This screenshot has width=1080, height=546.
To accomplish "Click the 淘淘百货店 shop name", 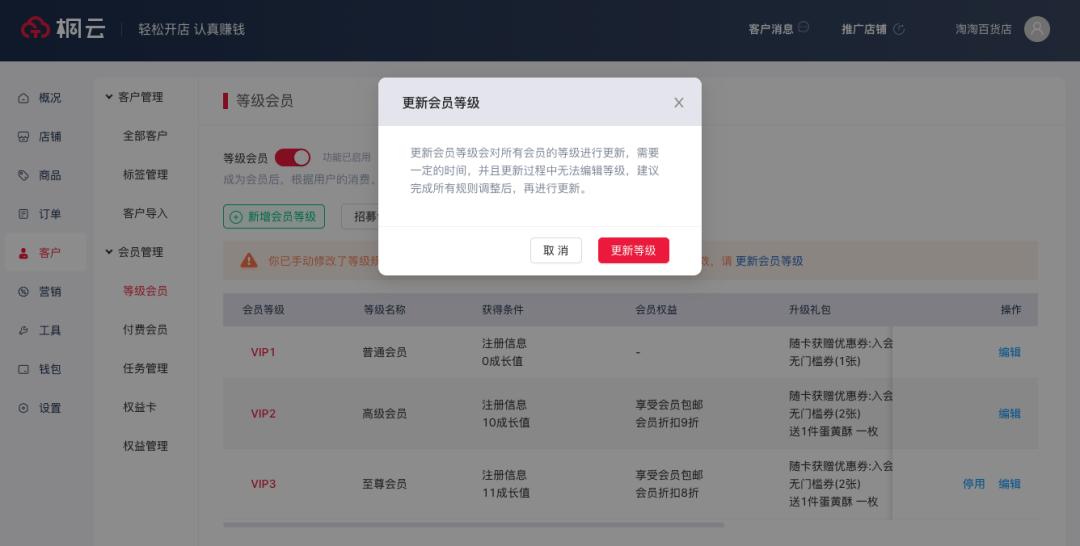I will point(983,29).
